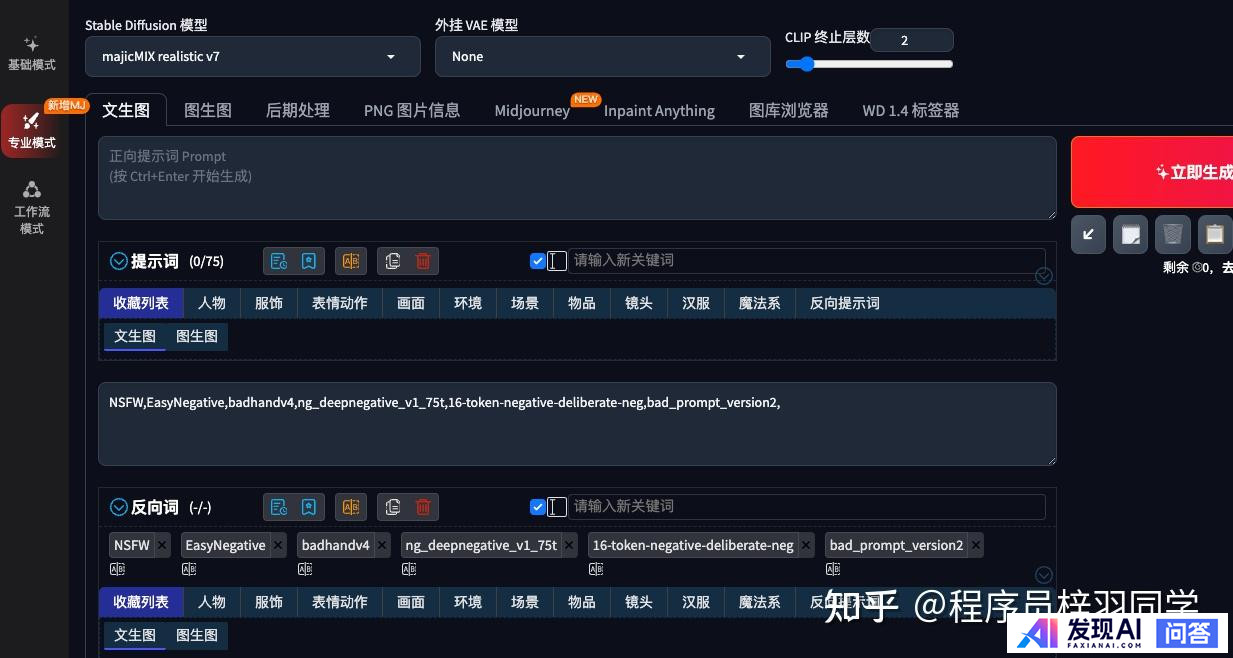
Task: Open Stable Diffusion 模型 dropdown
Action: 253,57
